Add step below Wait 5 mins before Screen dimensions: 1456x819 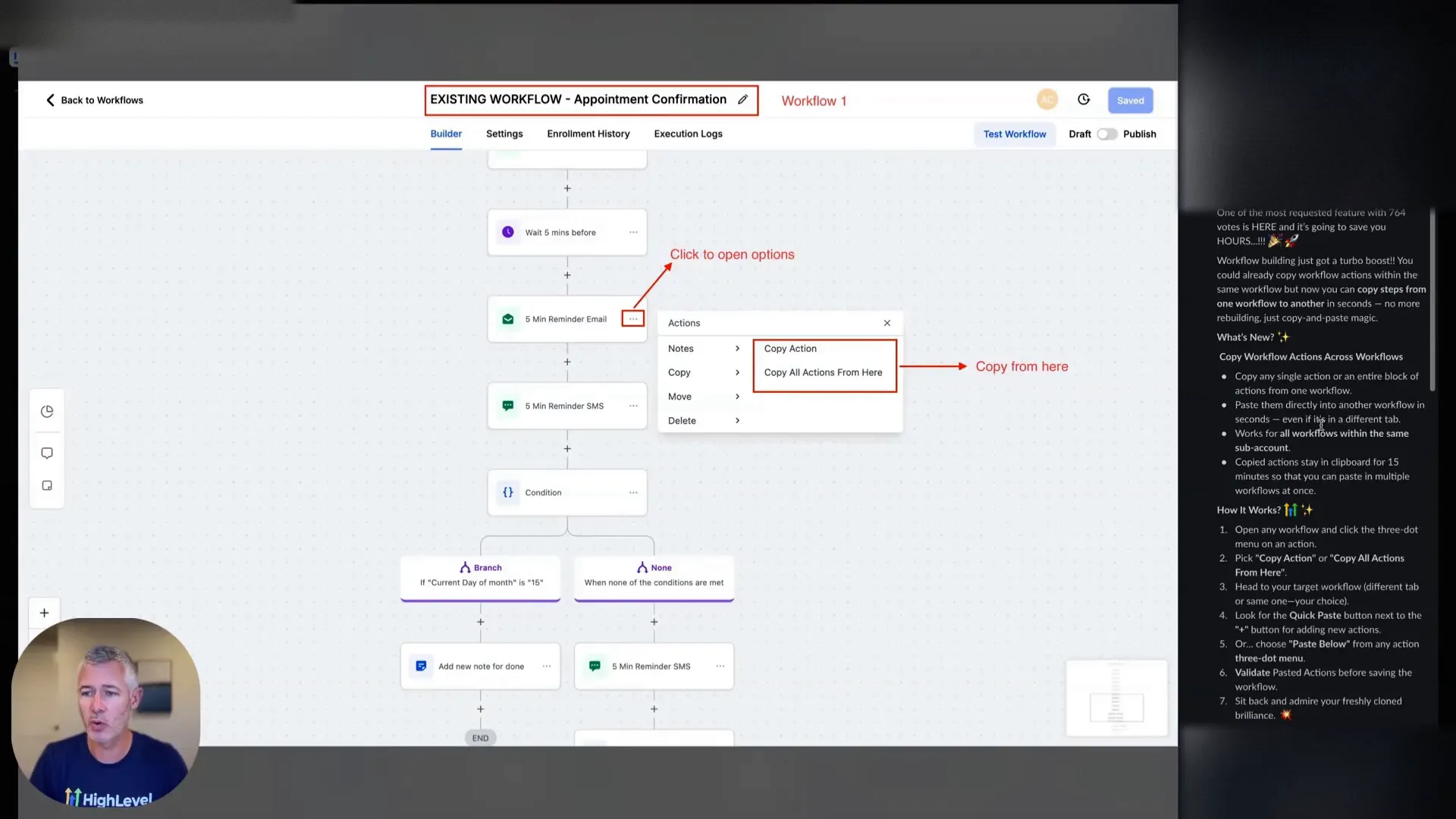point(567,275)
